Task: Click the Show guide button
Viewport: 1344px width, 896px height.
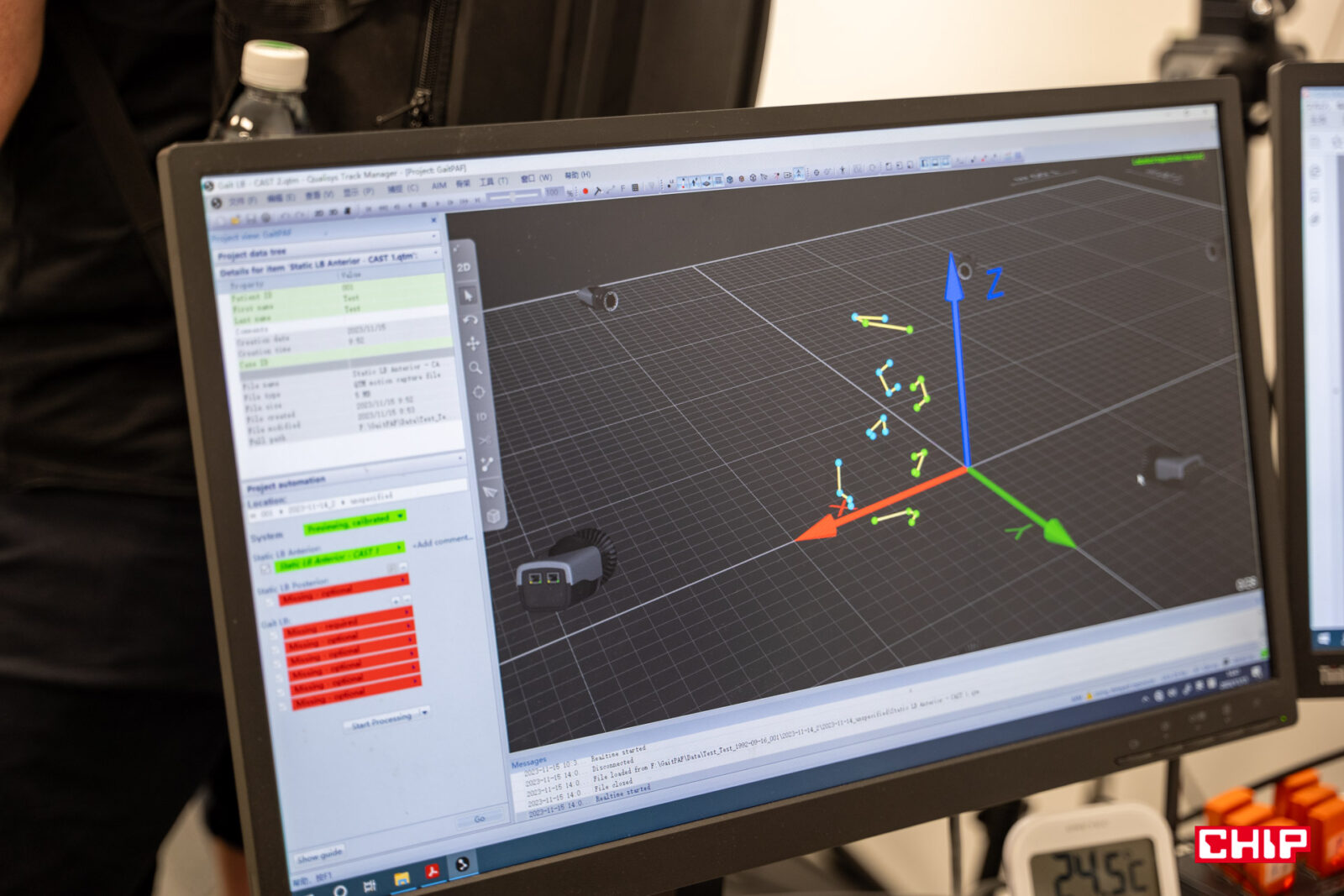Action: click(x=319, y=855)
